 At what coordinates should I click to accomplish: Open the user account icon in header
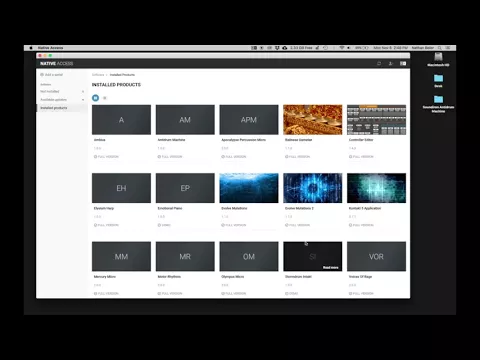[x=391, y=63]
